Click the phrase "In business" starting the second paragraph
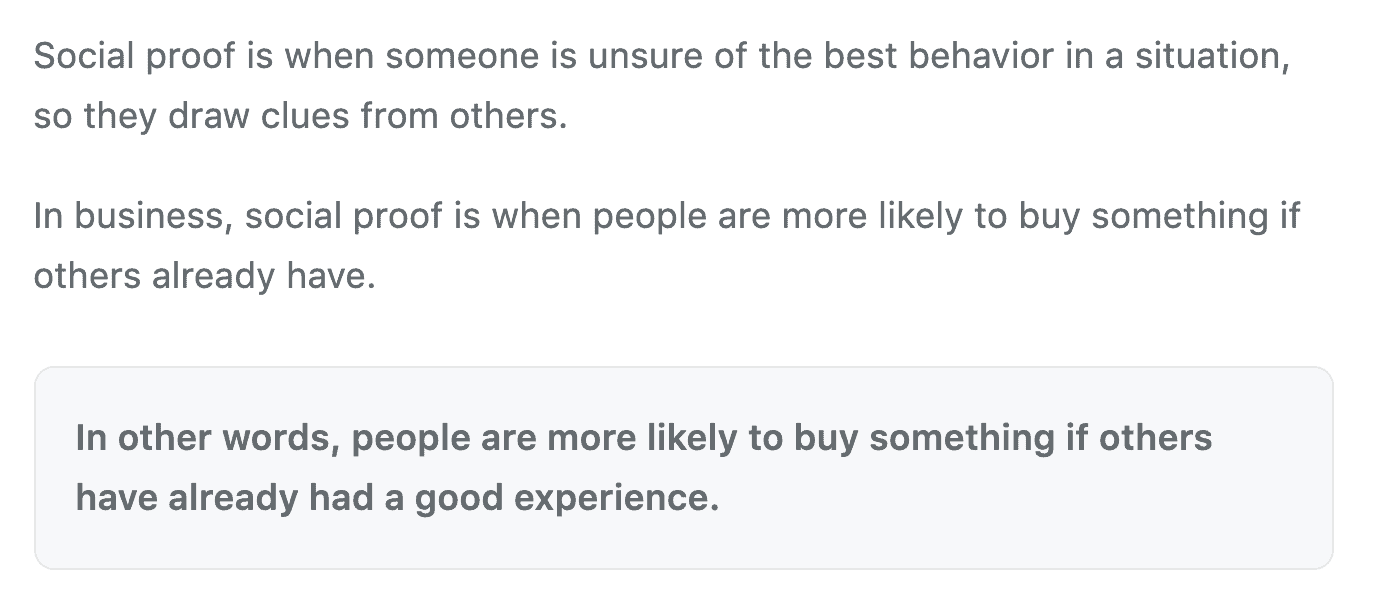1390x616 pixels. coord(133,216)
